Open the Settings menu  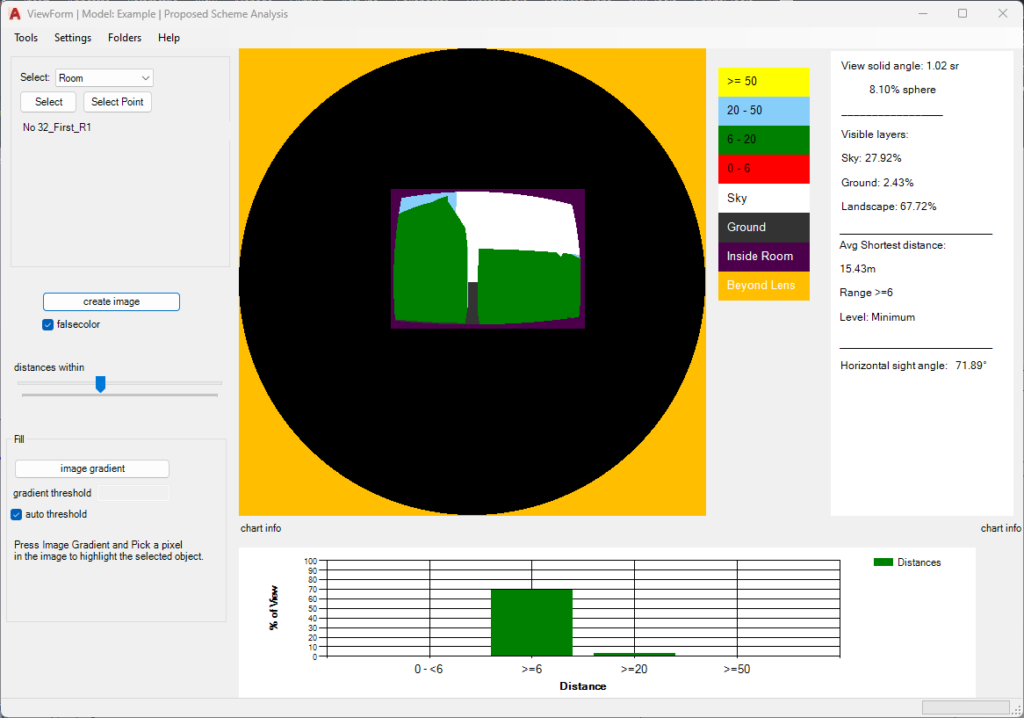pos(73,38)
